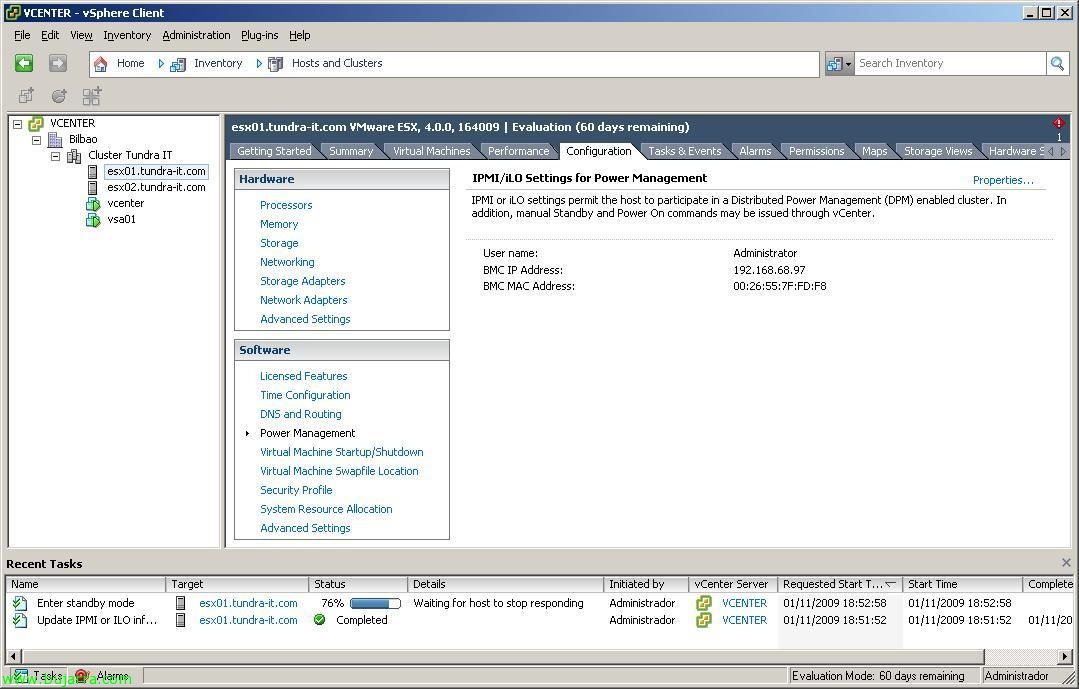Open the Help menu
The height and width of the screenshot is (689, 1079).
coord(299,35)
